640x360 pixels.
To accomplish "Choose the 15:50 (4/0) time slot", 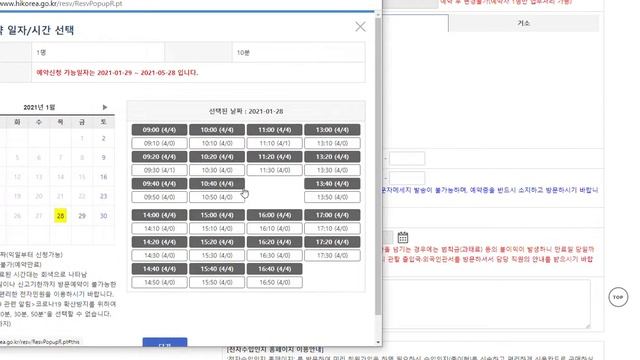I will click(x=217, y=282).
